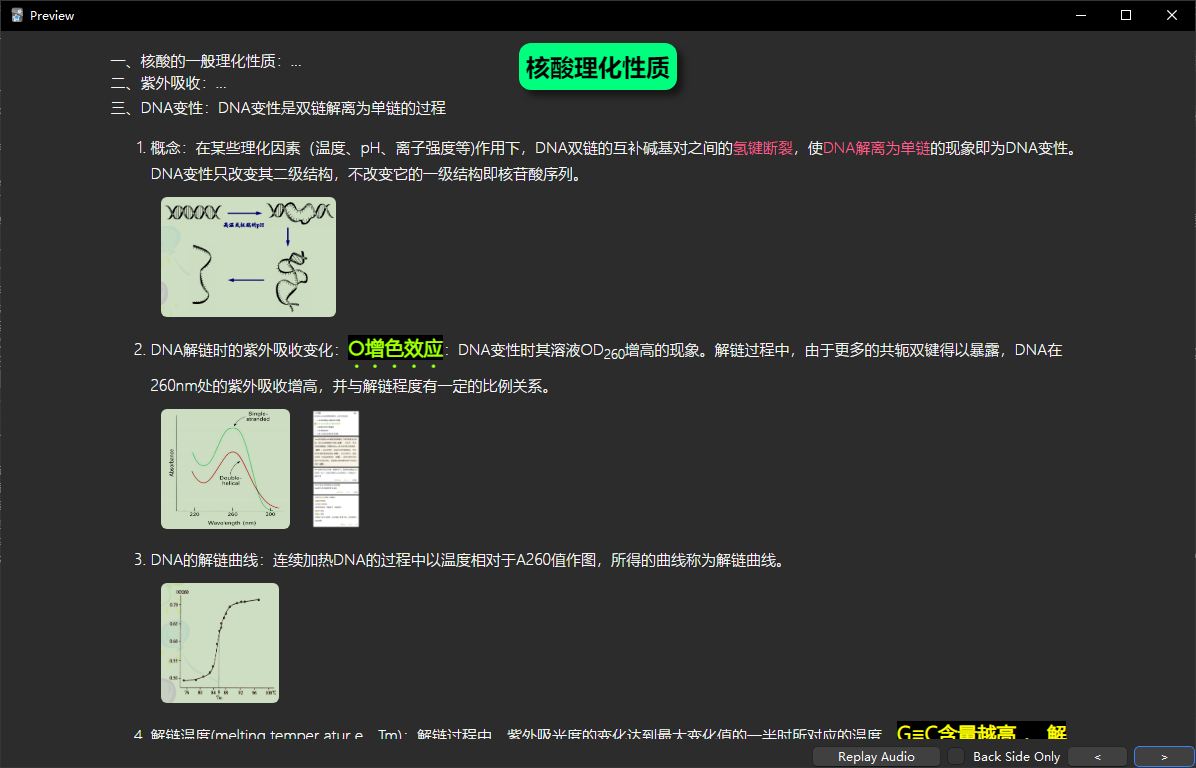Open the DNA melting curve graph image
Image resolution: width=1196 pixels, height=768 pixels.
click(x=220, y=643)
